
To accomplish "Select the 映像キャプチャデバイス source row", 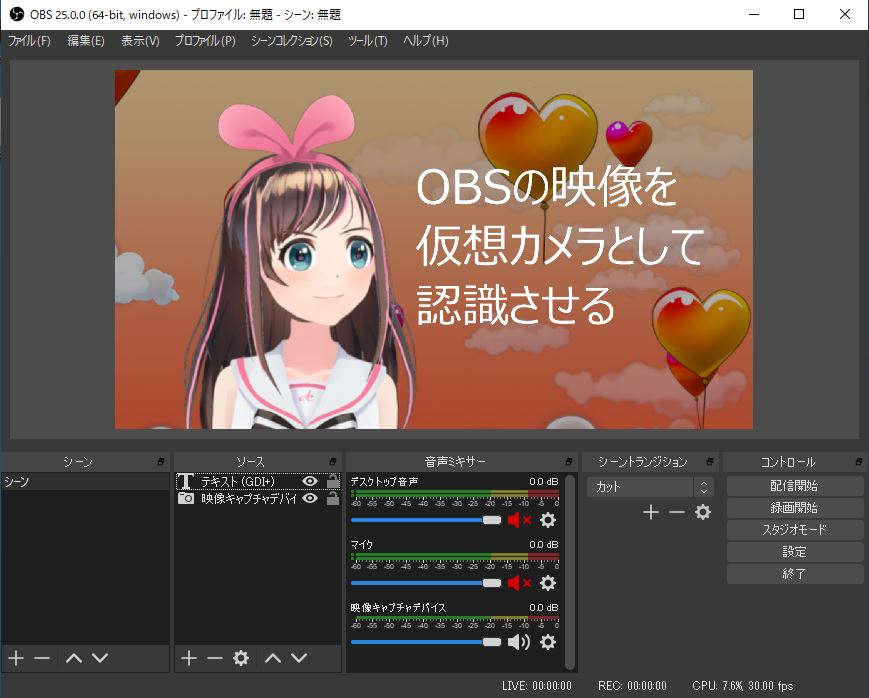I will (258, 498).
